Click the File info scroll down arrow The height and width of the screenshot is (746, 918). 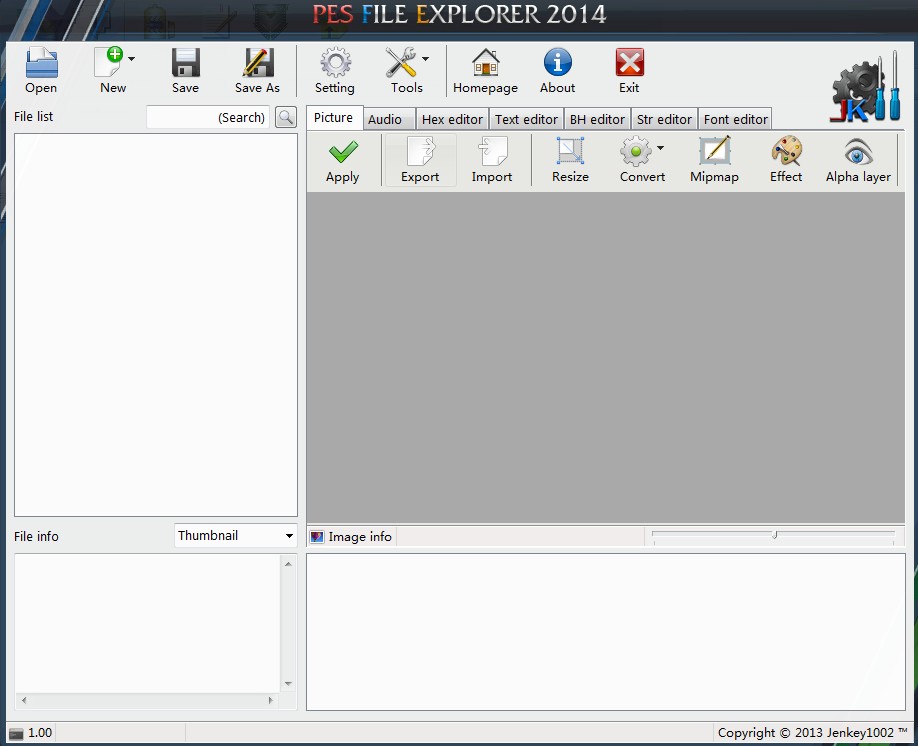tap(288, 683)
